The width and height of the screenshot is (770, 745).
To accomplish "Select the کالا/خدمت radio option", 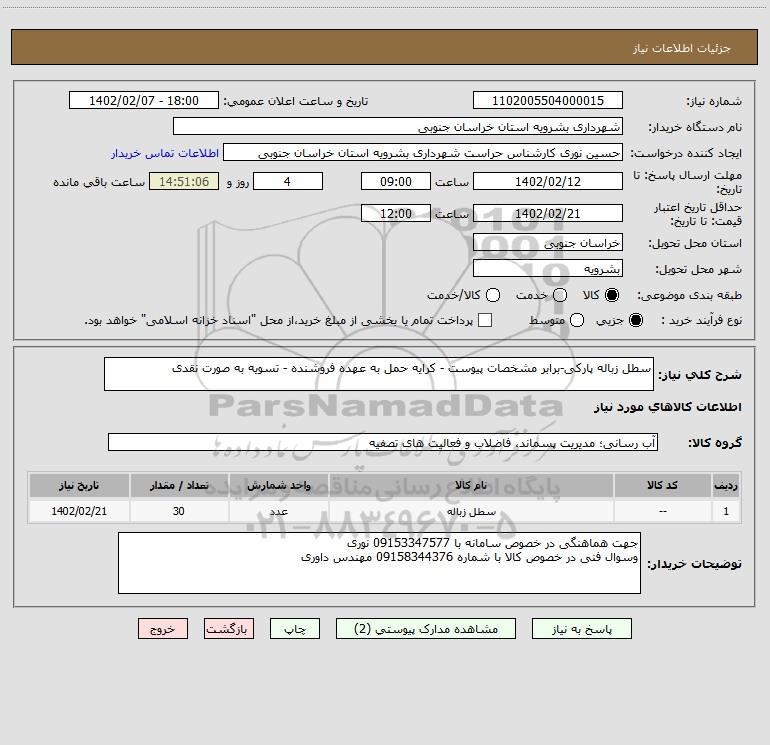I will click(x=493, y=295).
